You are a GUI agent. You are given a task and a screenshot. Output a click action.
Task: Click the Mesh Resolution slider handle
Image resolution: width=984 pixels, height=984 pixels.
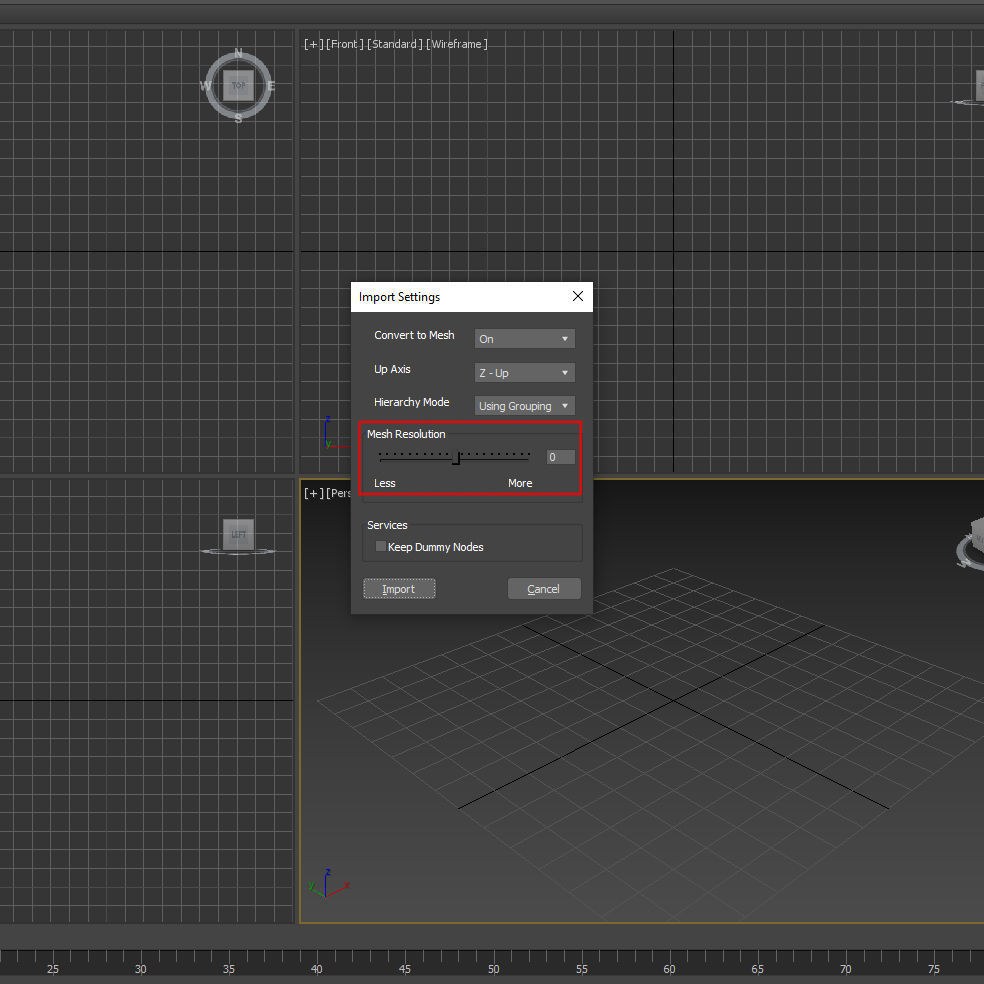[x=456, y=458]
